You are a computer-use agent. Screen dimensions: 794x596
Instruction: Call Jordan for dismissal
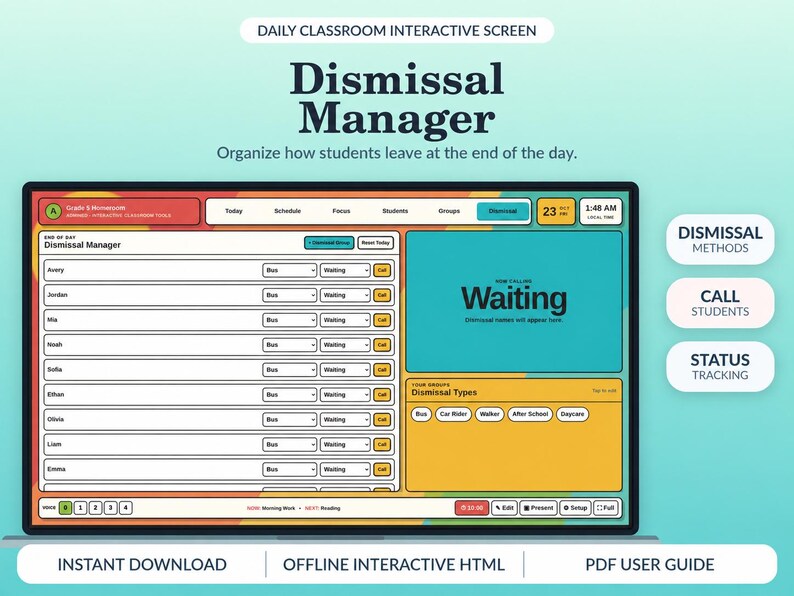(x=382, y=295)
